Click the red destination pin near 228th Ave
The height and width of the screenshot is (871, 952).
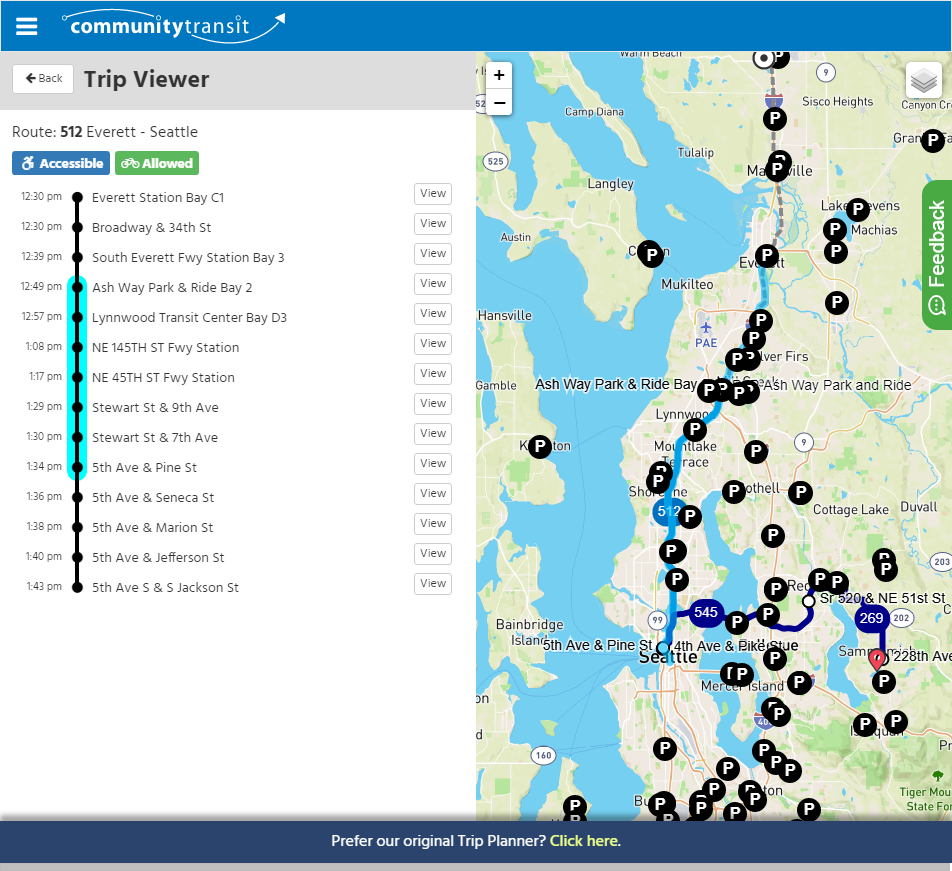pos(878,659)
